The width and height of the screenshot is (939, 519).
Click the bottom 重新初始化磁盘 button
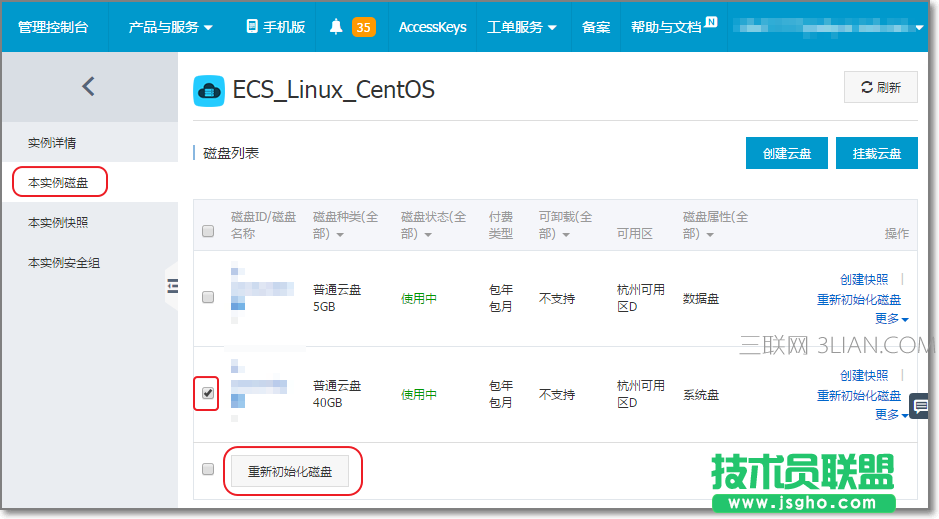click(290, 470)
